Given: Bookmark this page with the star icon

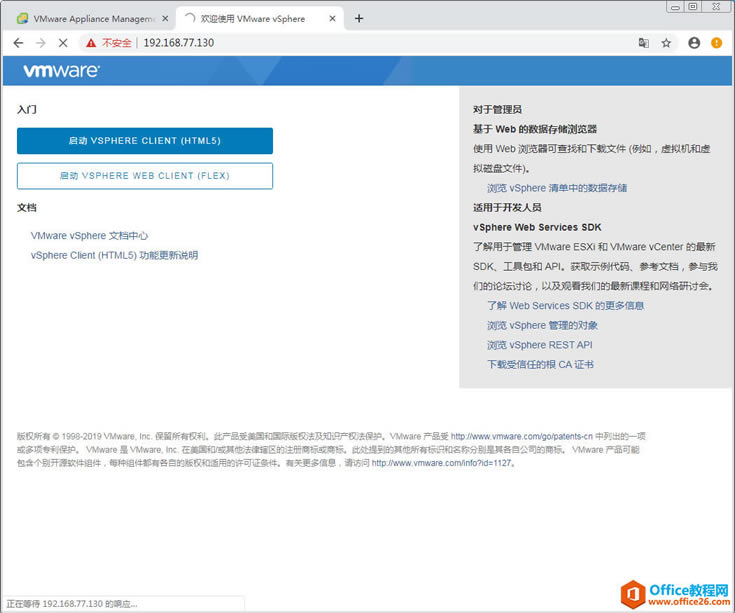Looking at the screenshot, I should [x=666, y=43].
